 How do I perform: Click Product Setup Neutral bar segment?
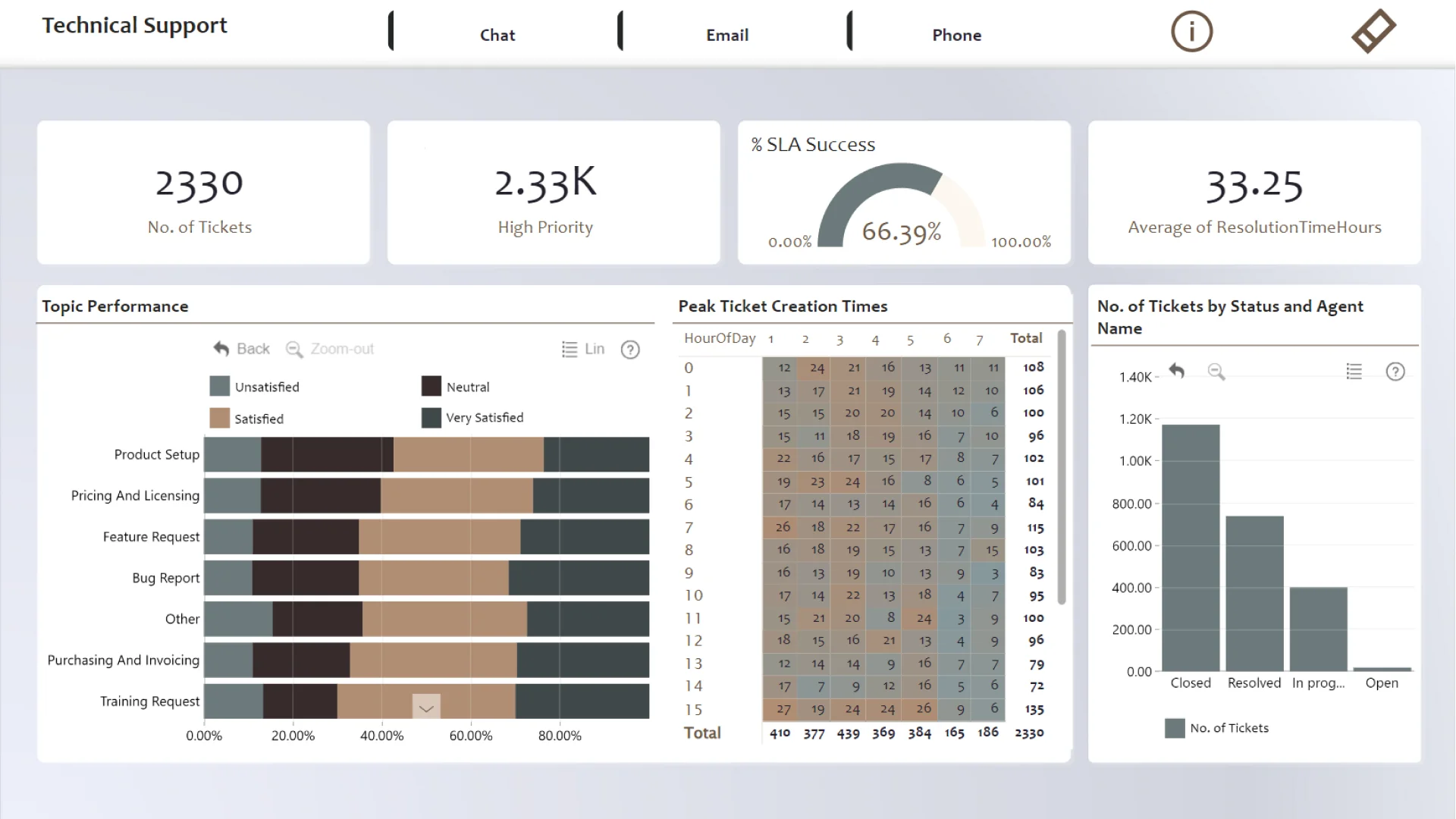(x=327, y=454)
